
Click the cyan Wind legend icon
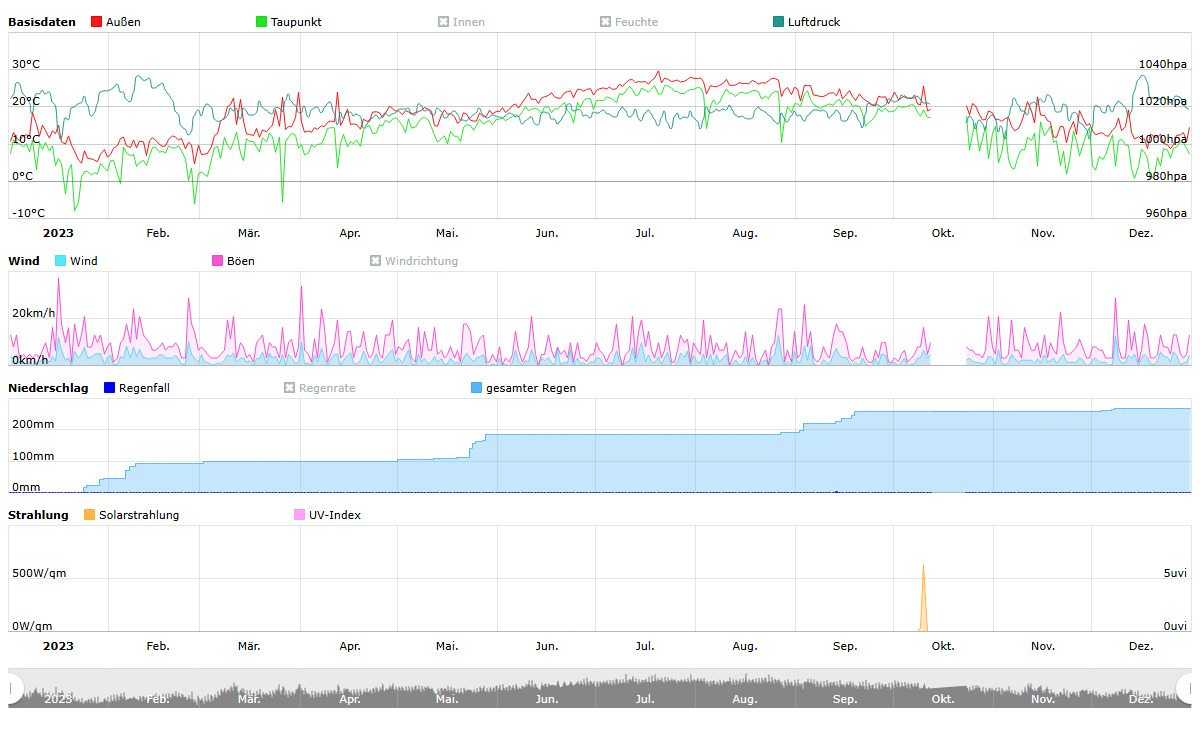[61, 261]
